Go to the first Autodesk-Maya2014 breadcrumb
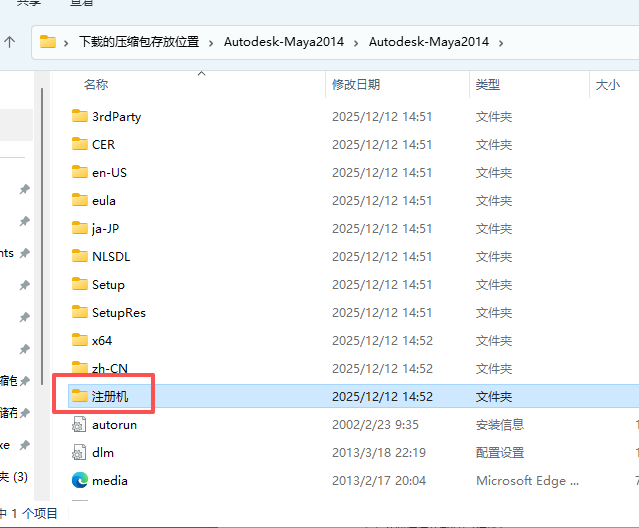This screenshot has height=528, width=639. pos(284,42)
